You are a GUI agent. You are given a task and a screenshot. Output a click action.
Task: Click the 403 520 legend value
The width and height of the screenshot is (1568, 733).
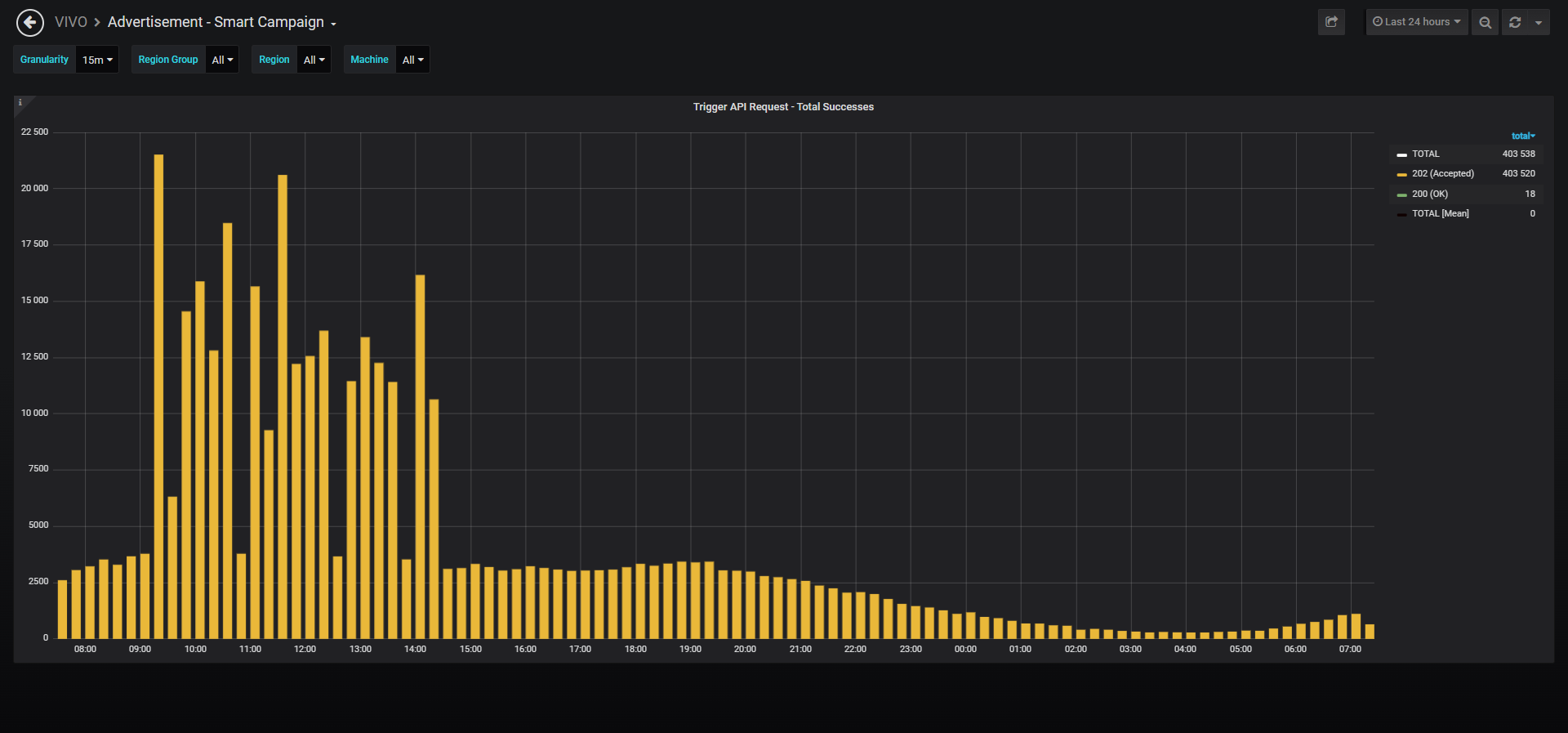tap(1519, 173)
